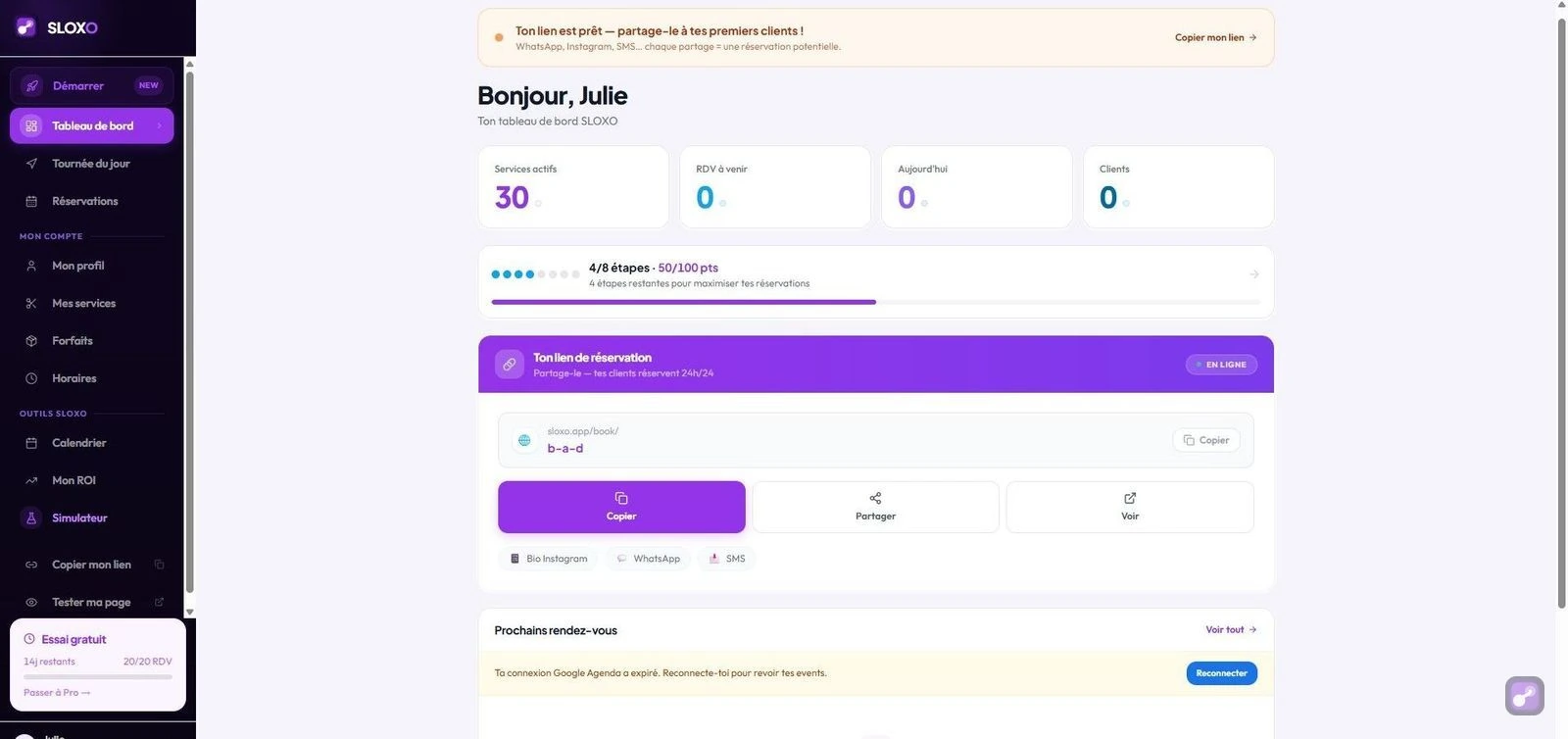Select Tableau de bord menu item
Screen dimensions: 1568x739
92,125
